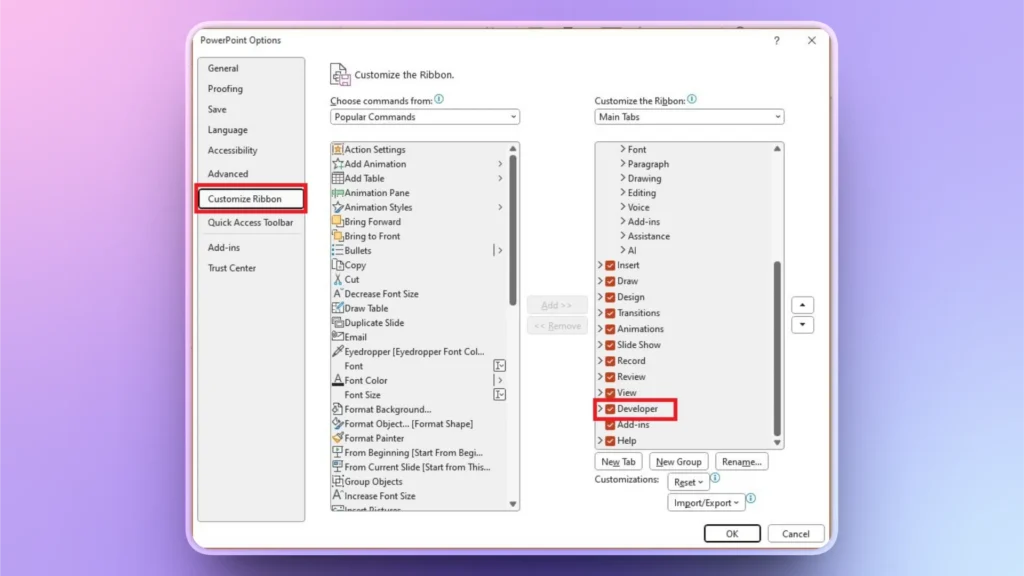Open the Trust Center settings page
Image resolution: width=1024 pixels, height=576 pixels.
[234, 268]
